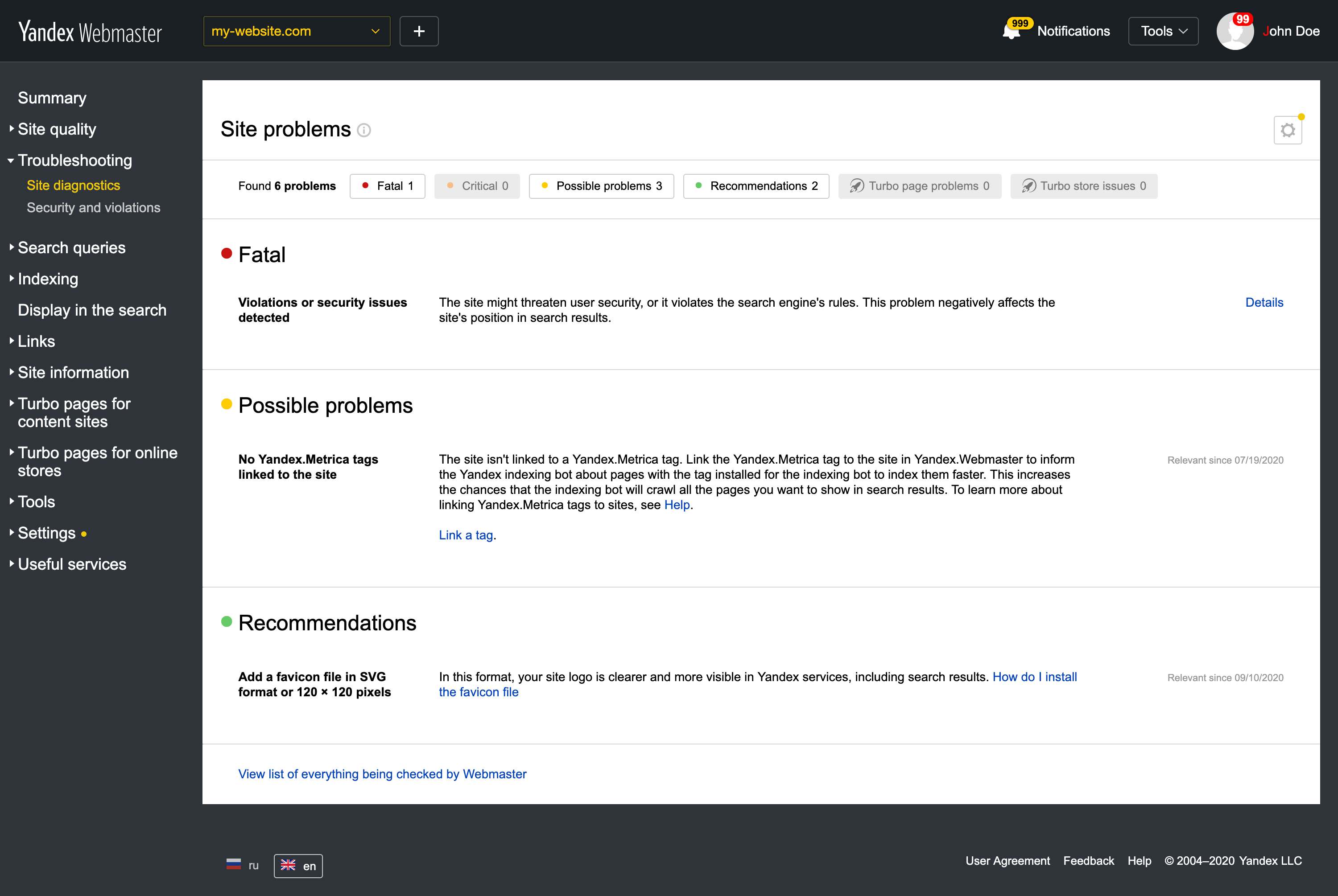
Task: Click the Yandex Webmaster logo
Action: click(x=90, y=32)
